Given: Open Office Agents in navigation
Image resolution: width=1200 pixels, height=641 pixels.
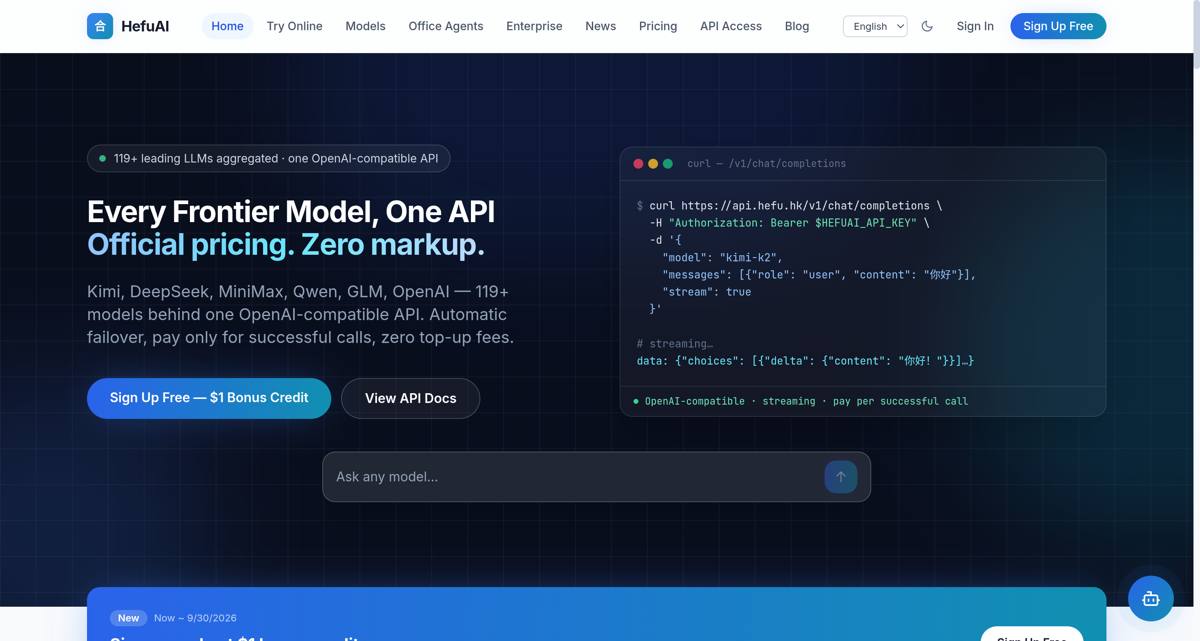Looking at the screenshot, I should 446,26.
